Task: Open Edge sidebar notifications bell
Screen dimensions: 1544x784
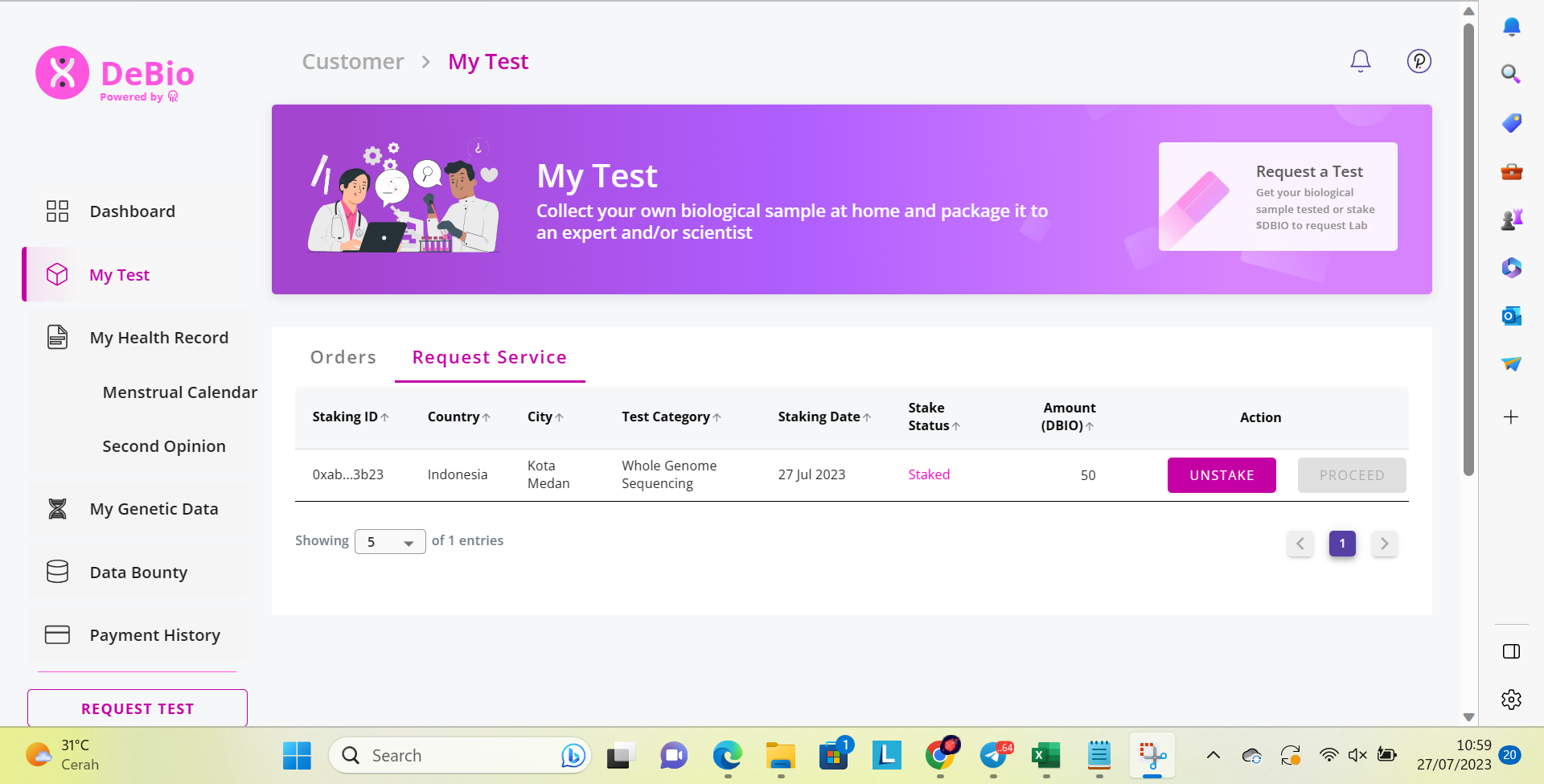Action: tap(1511, 27)
